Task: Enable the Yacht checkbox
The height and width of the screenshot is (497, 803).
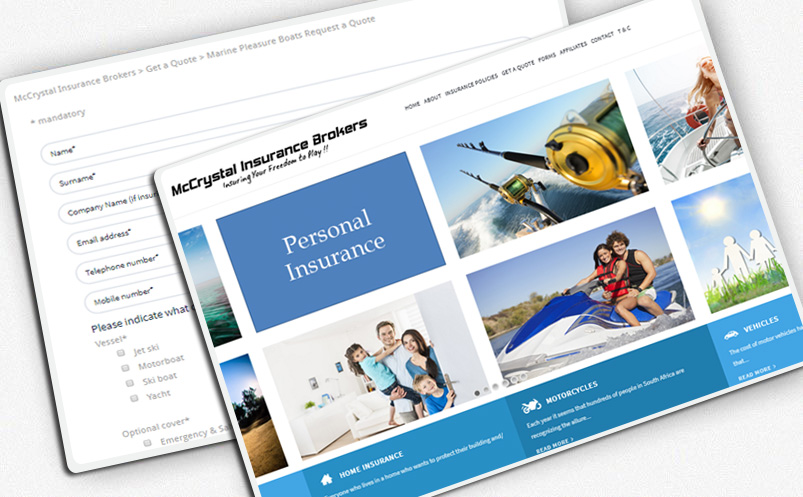Action: pos(133,397)
